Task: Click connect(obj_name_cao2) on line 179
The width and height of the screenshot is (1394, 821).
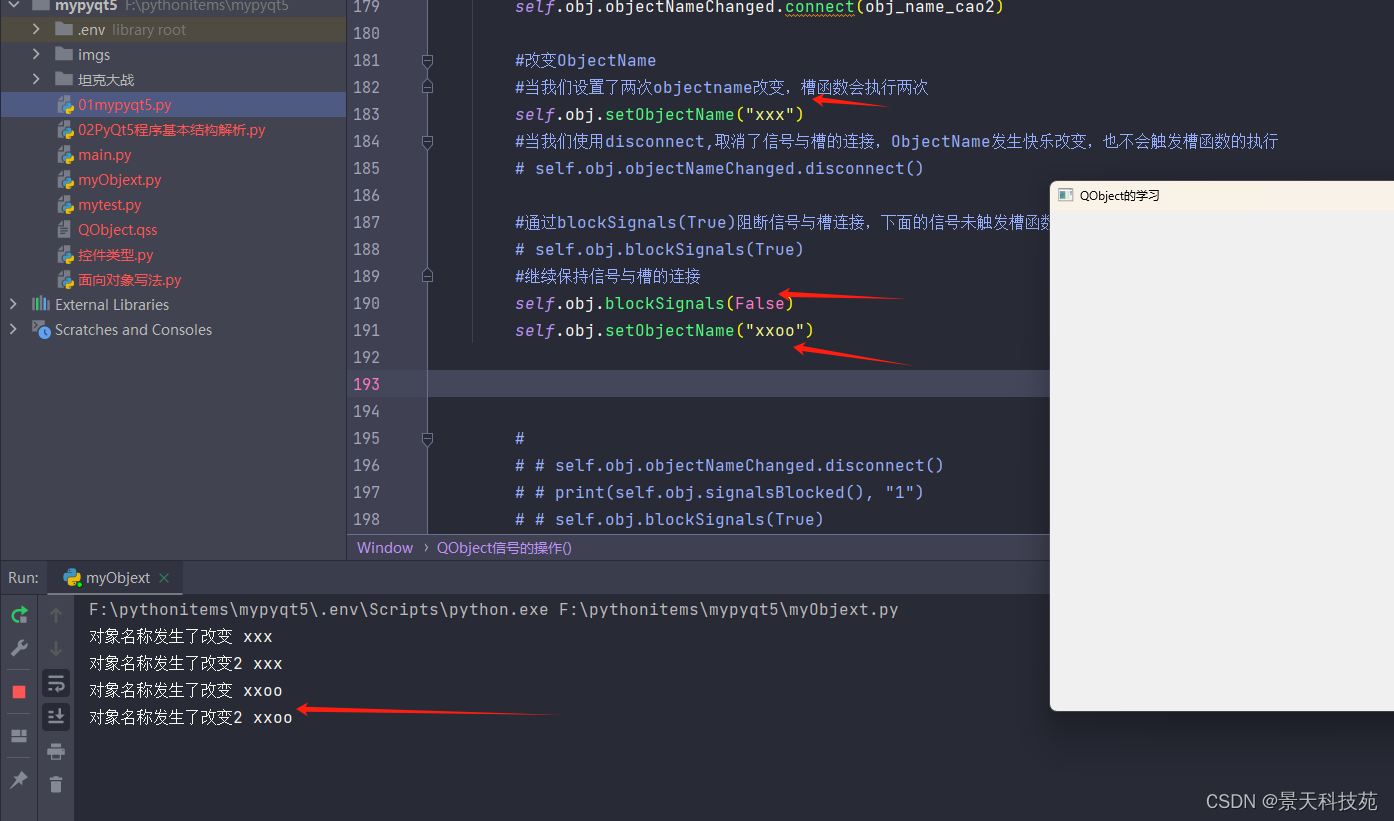Action: click(x=895, y=8)
